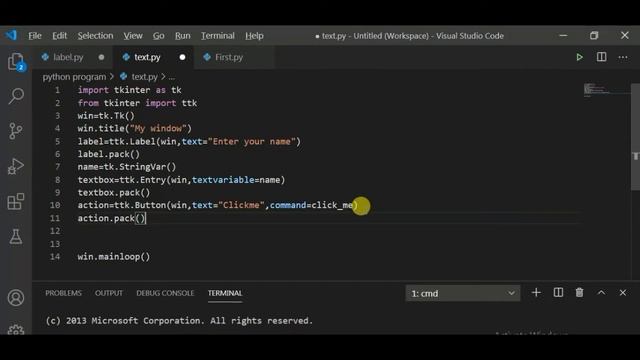Open the Help menu

pos(254,36)
